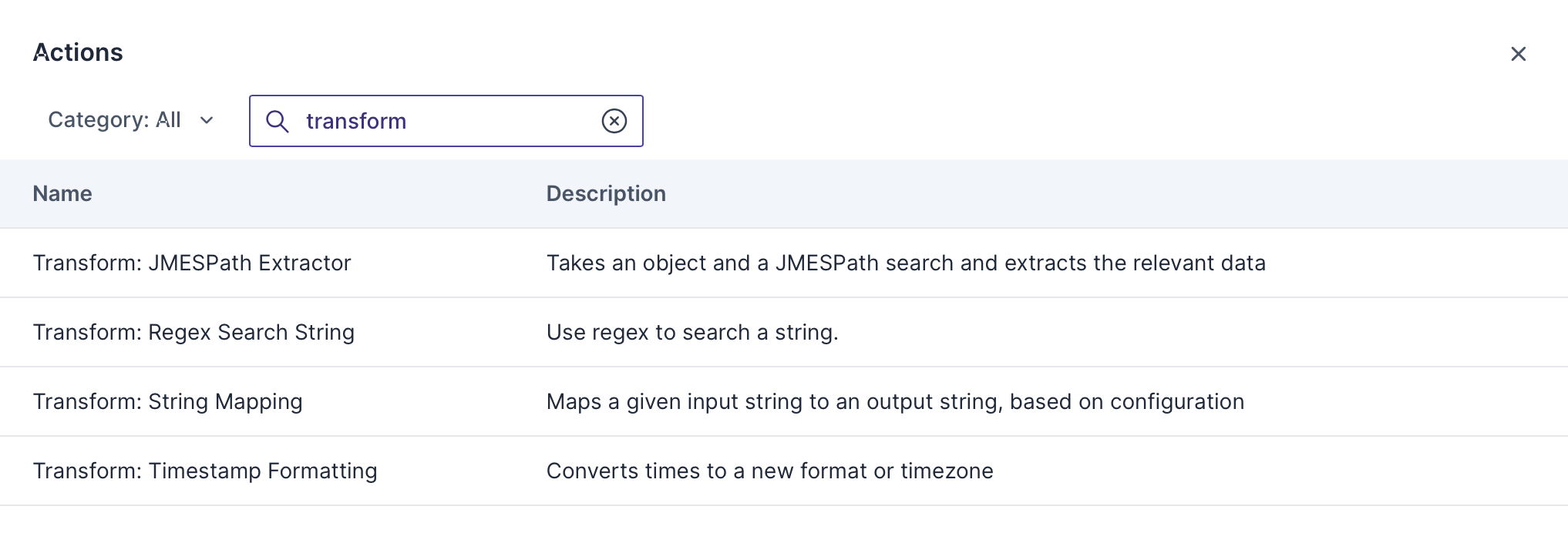Select Transform: JMESPath Extractor action
Screen dimensions: 1568x533
tap(192, 263)
